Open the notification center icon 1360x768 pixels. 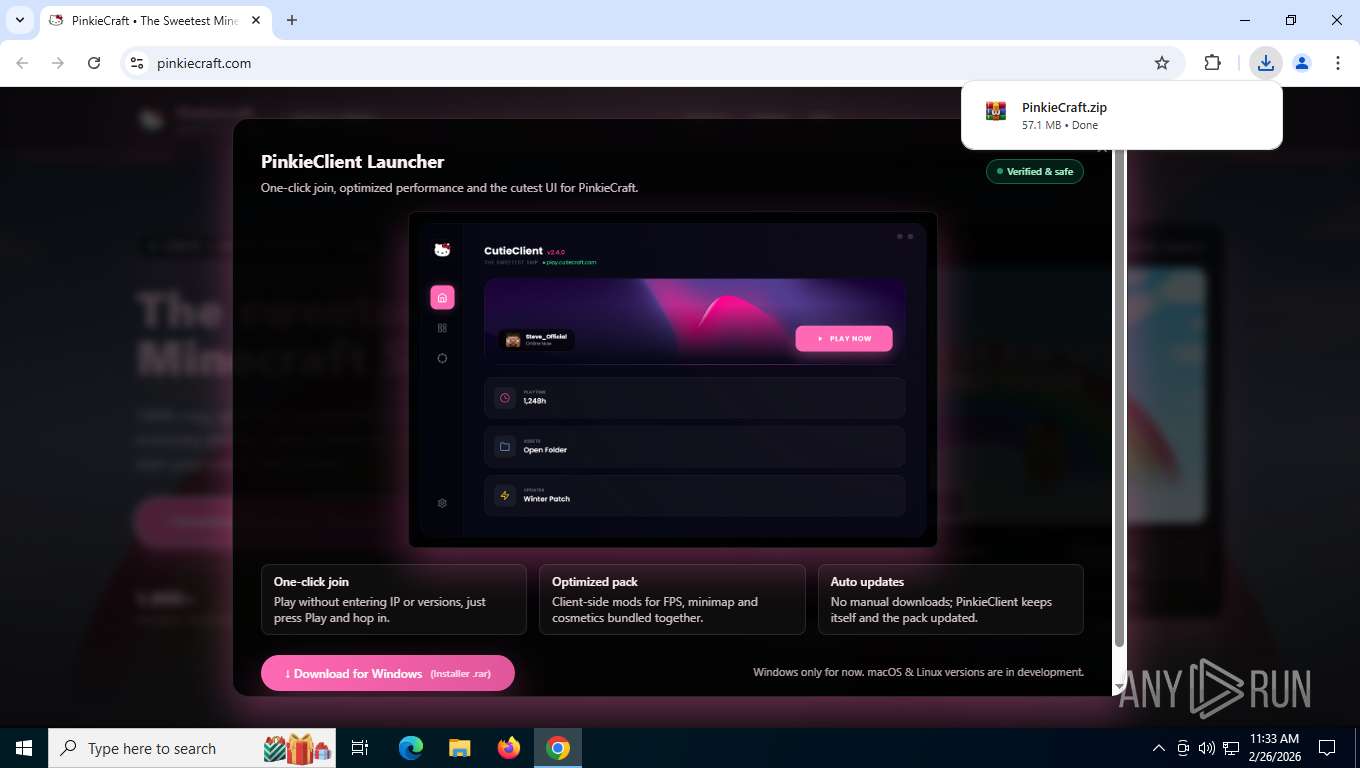pos(1327,748)
